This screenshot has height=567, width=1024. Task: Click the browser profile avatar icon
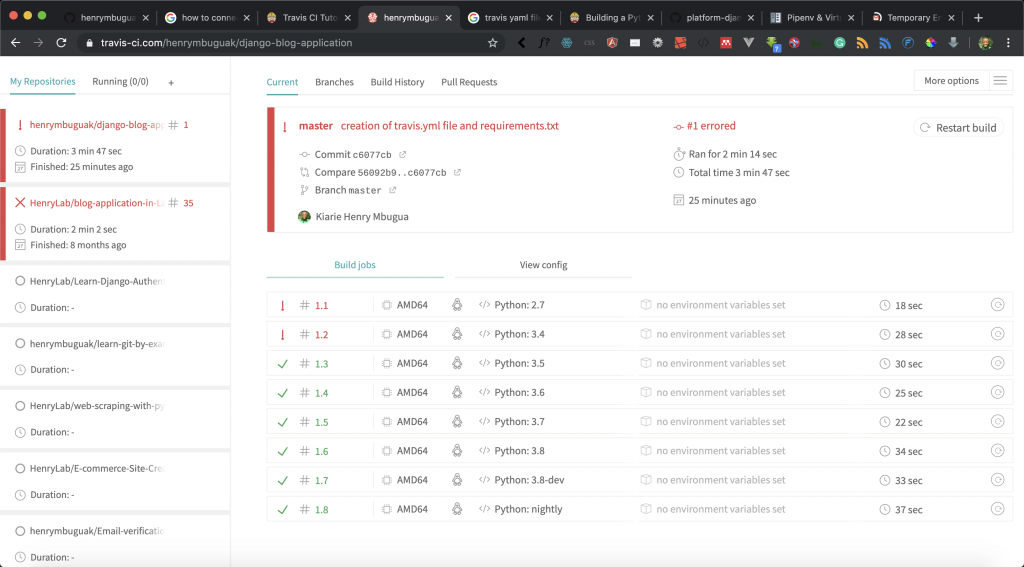tap(985, 43)
